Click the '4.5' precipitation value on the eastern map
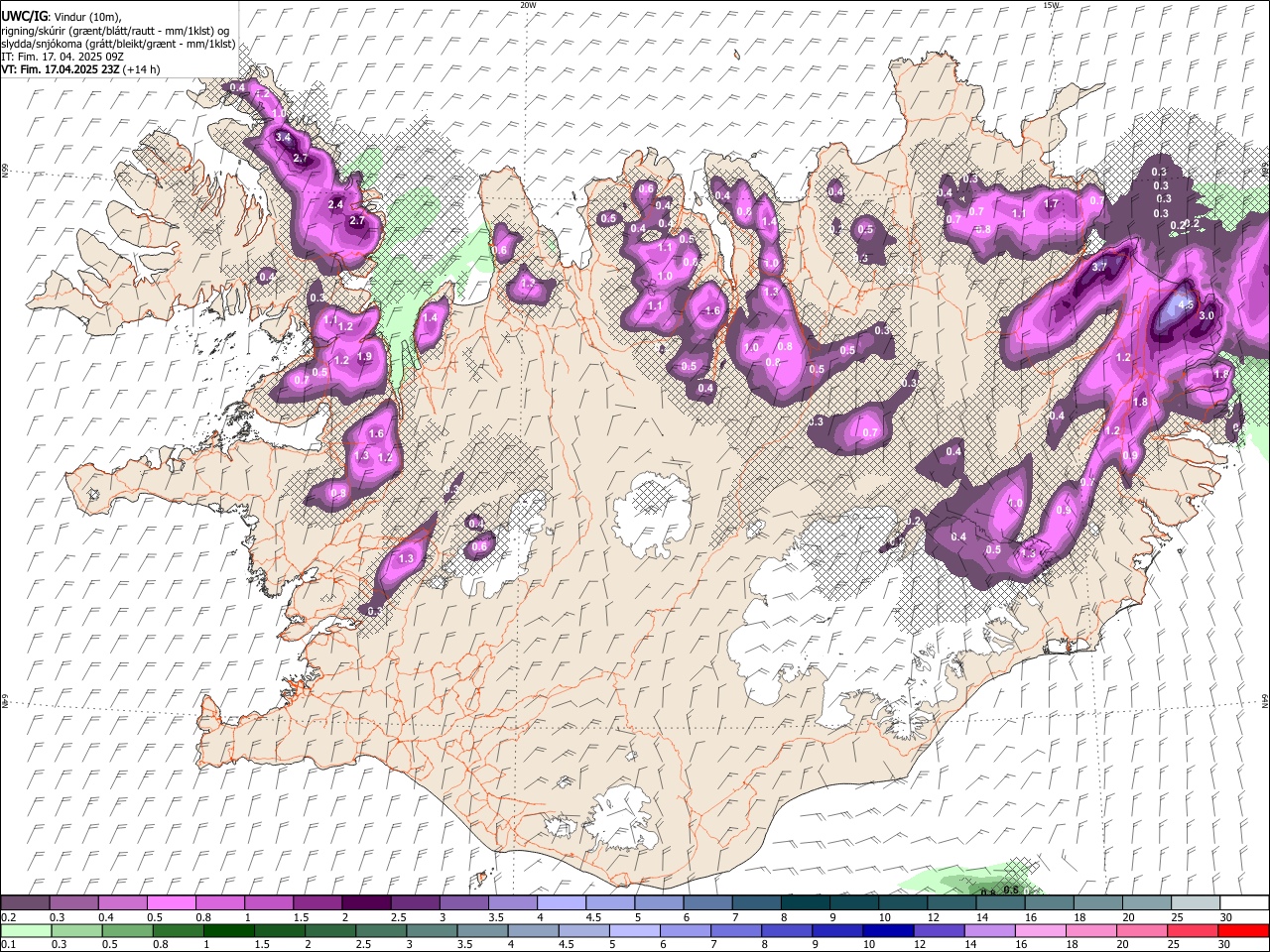The height and width of the screenshot is (952, 1270). [x=1185, y=306]
